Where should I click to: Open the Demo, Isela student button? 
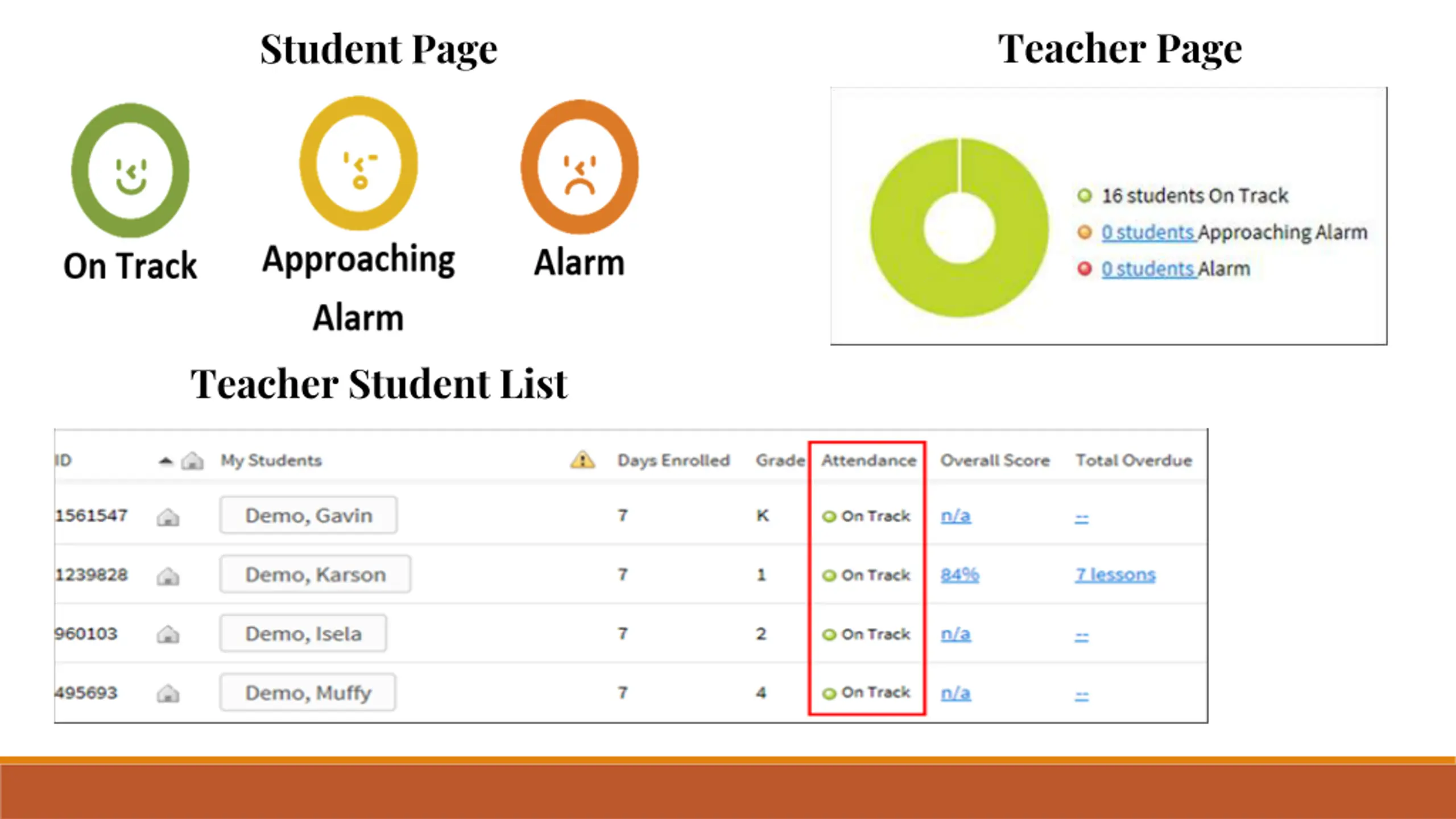(303, 634)
